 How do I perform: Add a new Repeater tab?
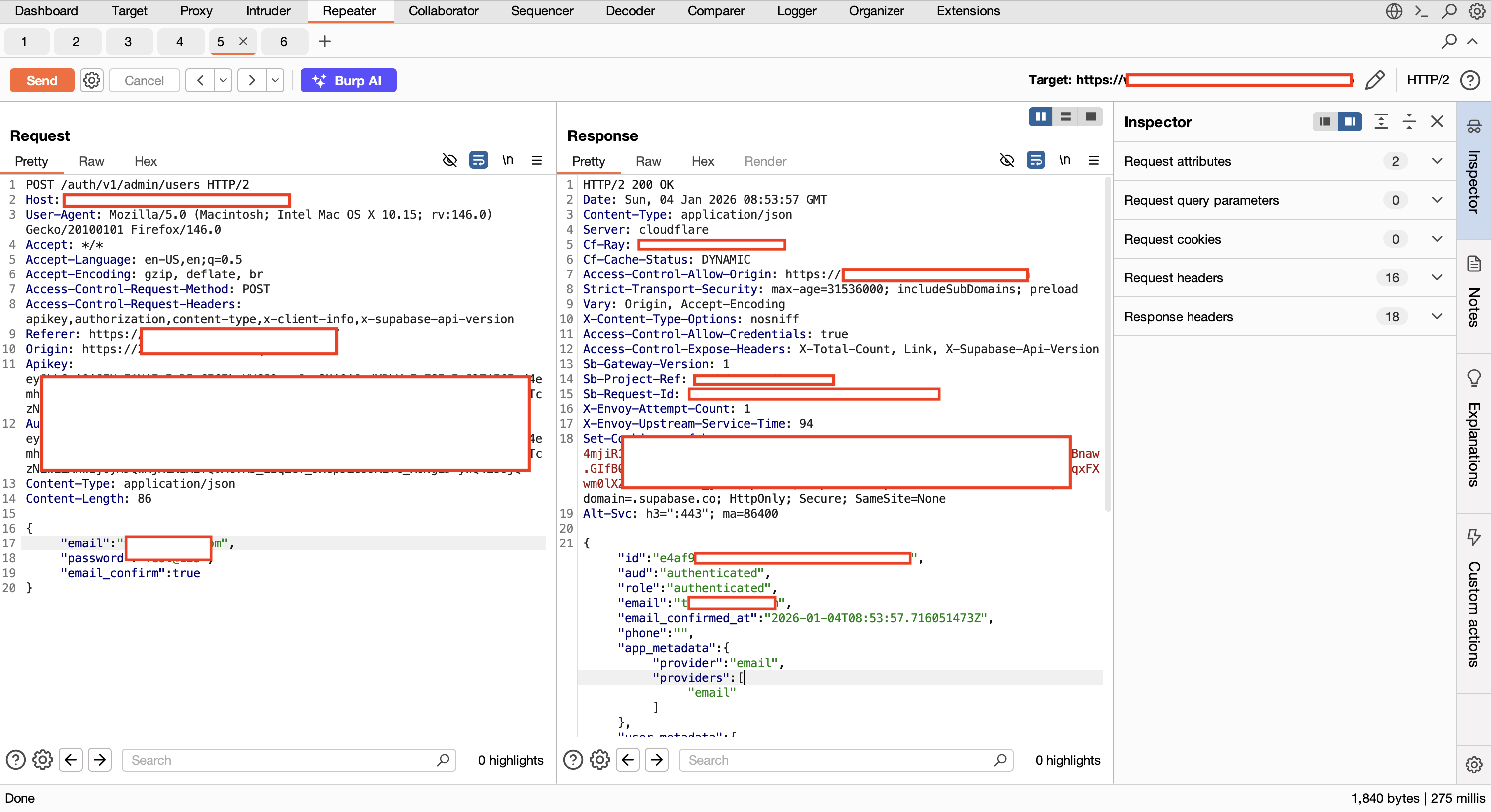click(x=325, y=42)
